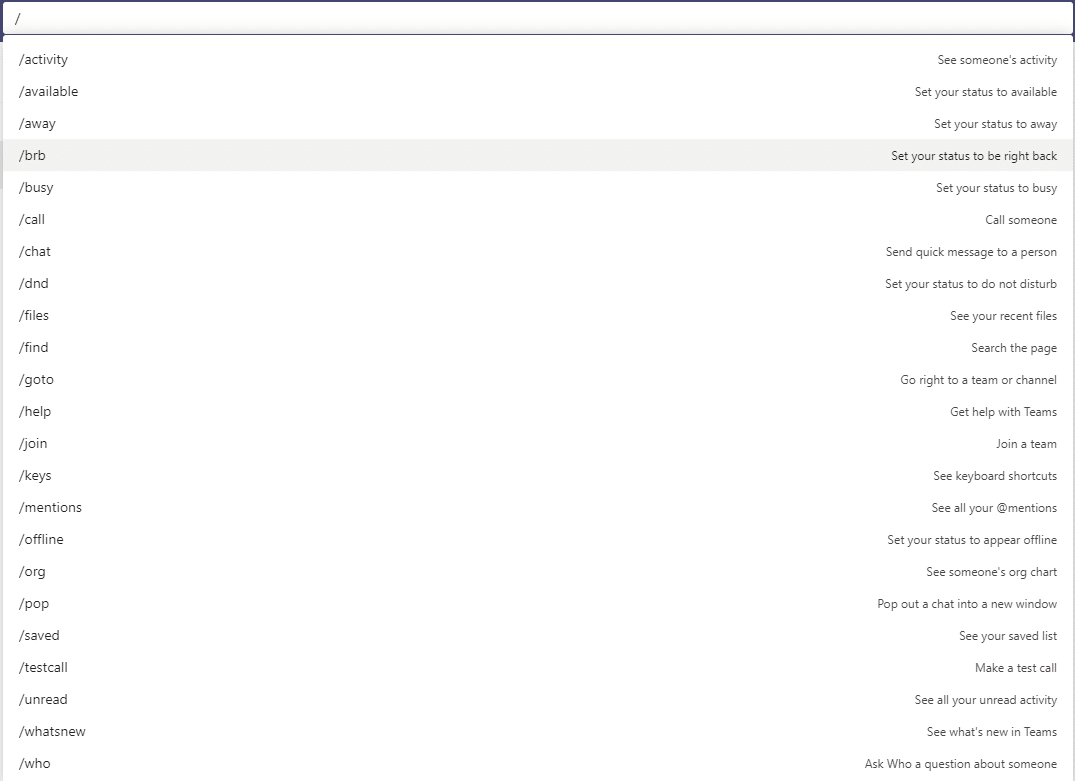Choose /offline to appear offline

click(x=41, y=540)
